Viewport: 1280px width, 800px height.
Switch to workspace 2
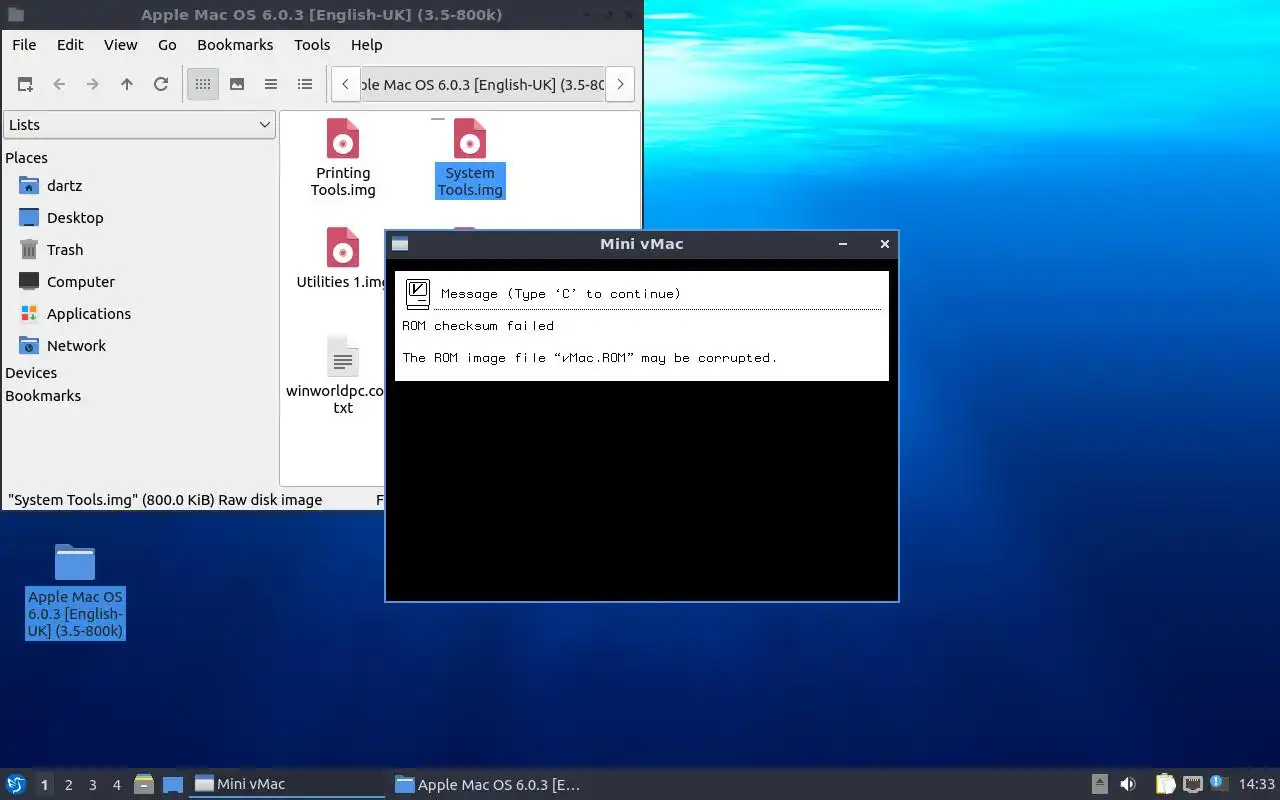pyautogui.click(x=69, y=785)
